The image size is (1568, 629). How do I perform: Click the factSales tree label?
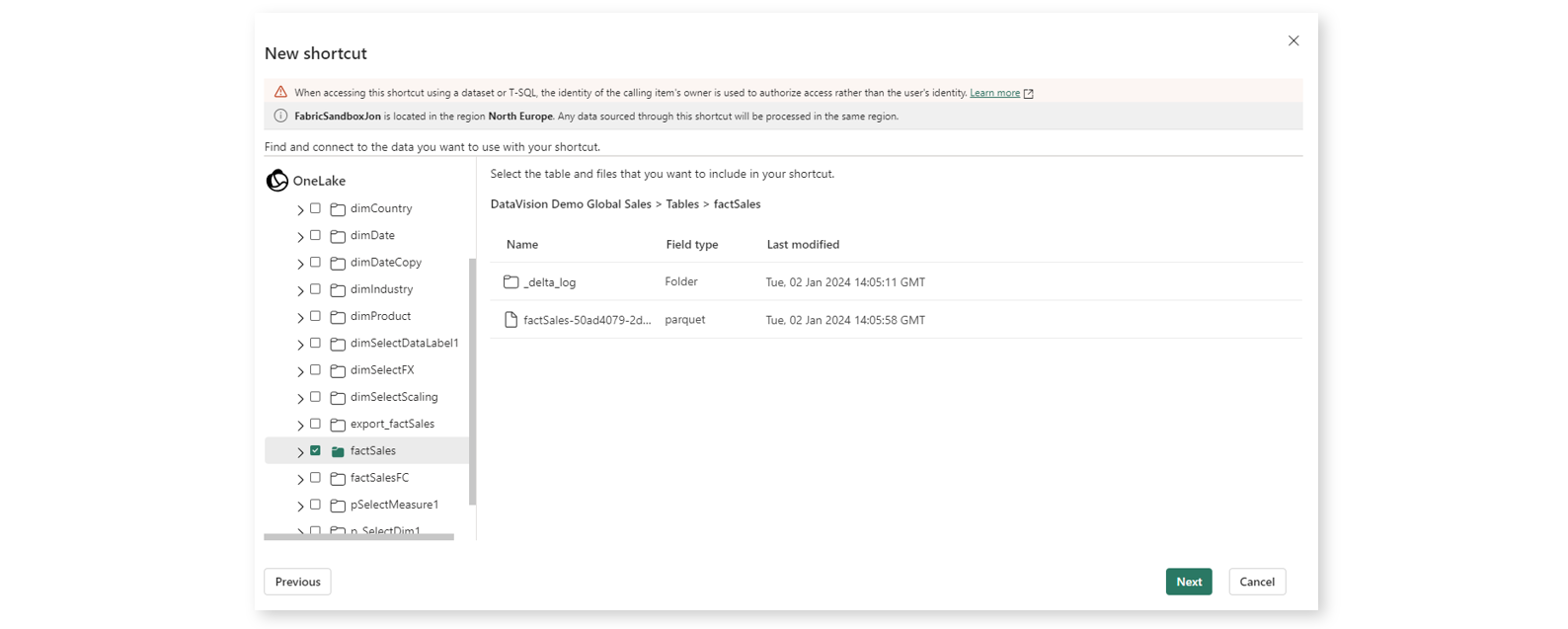pyautogui.click(x=373, y=450)
